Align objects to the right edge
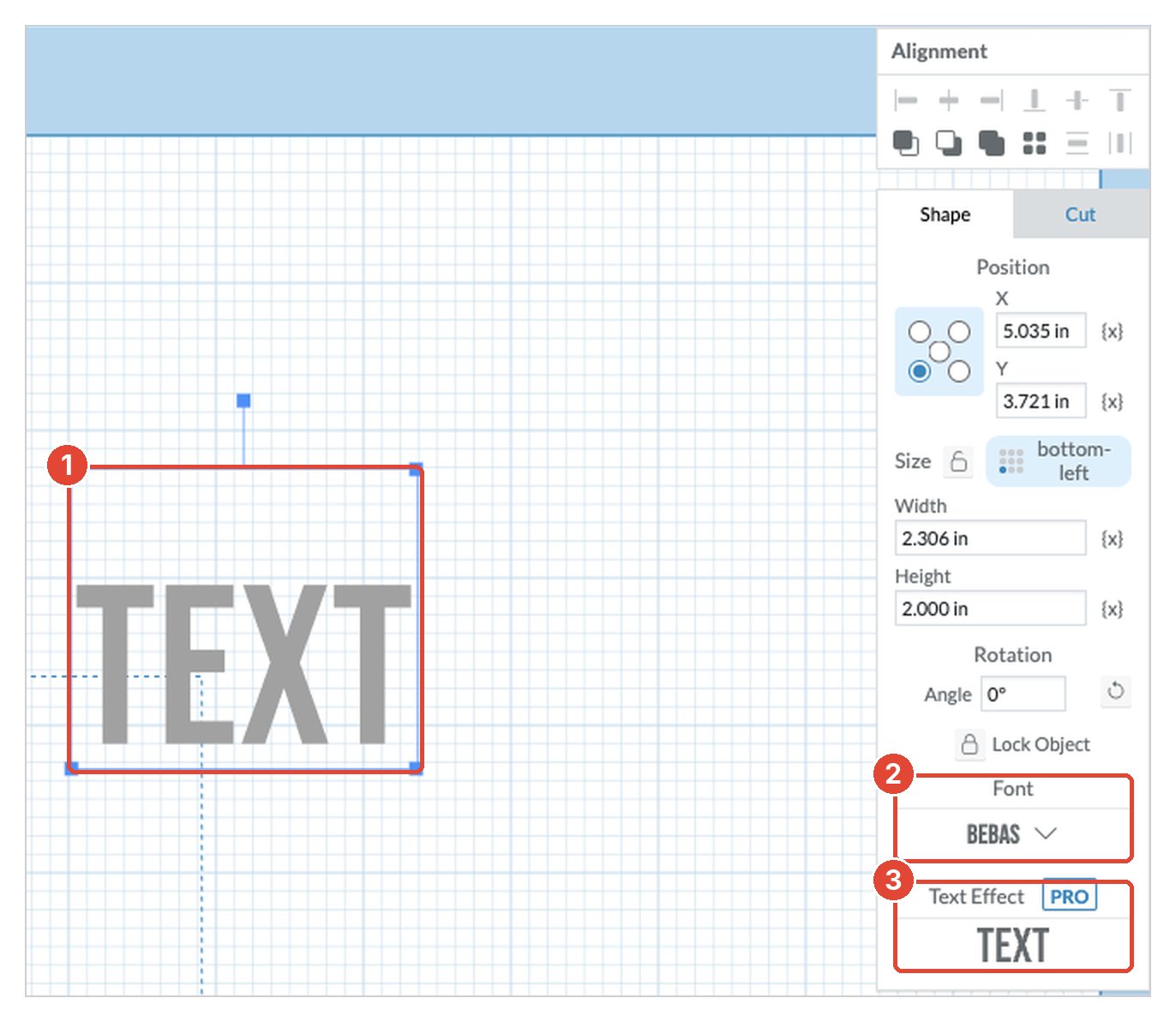Image resolution: width=1176 pixels, height=1022 pixels. click(992, 100)
